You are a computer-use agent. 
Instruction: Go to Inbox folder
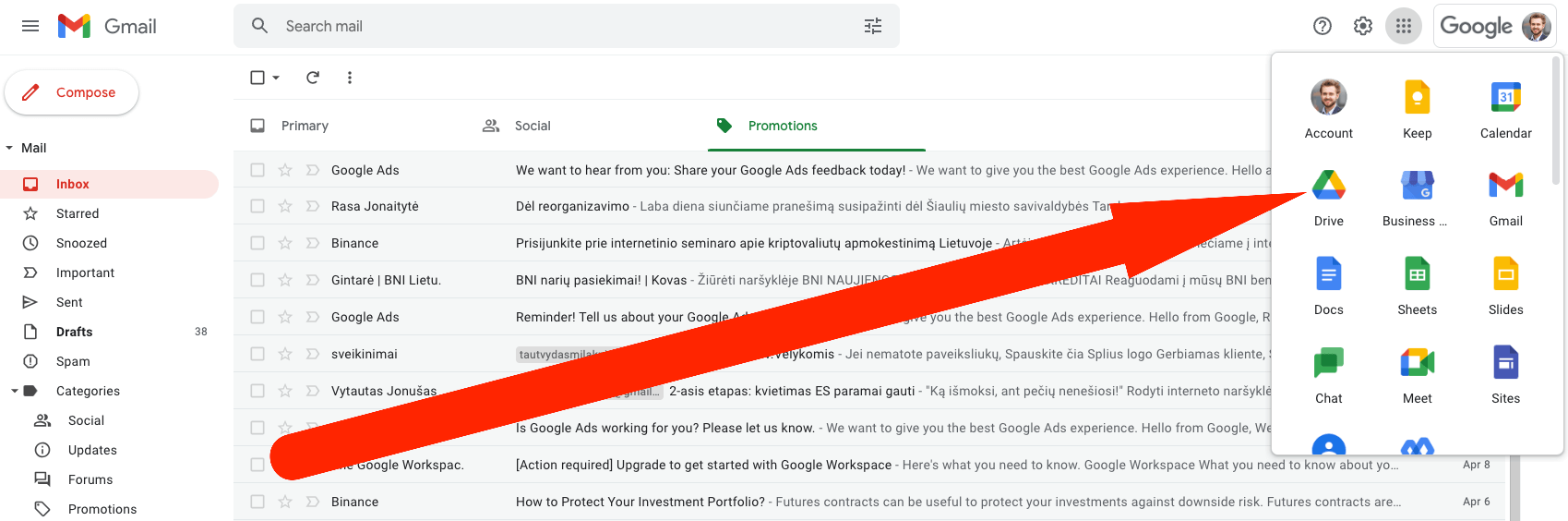coord(109,184)
